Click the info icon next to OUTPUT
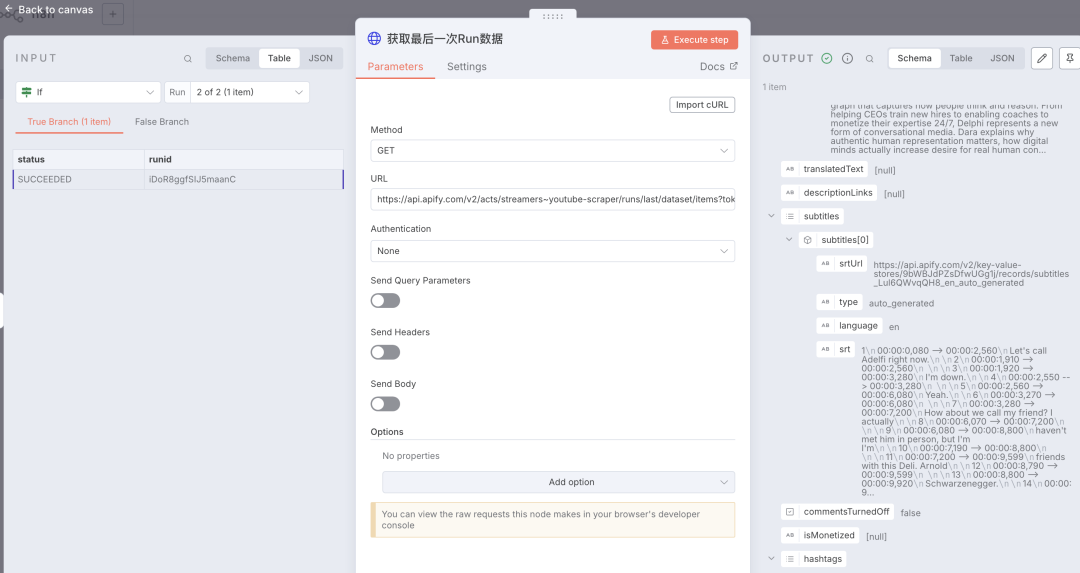Image resolution: width=1080 pixels, height=573 pixels. [848, 59]
